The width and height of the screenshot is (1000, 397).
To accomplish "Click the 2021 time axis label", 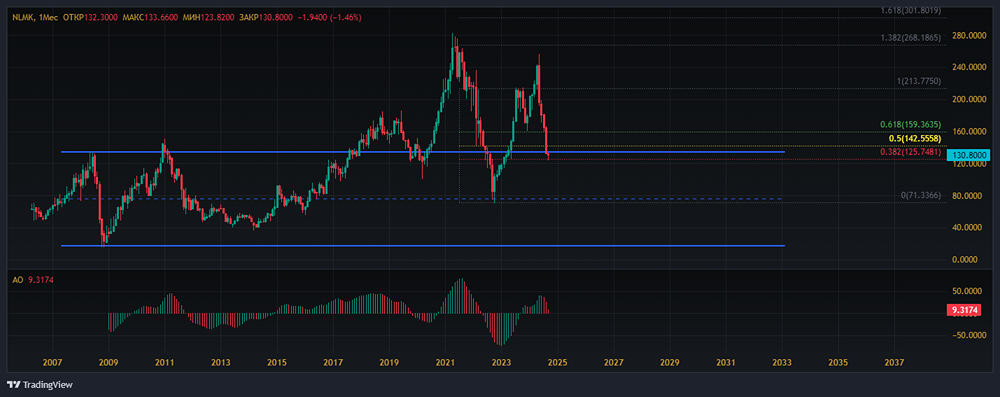I will 445,362.
